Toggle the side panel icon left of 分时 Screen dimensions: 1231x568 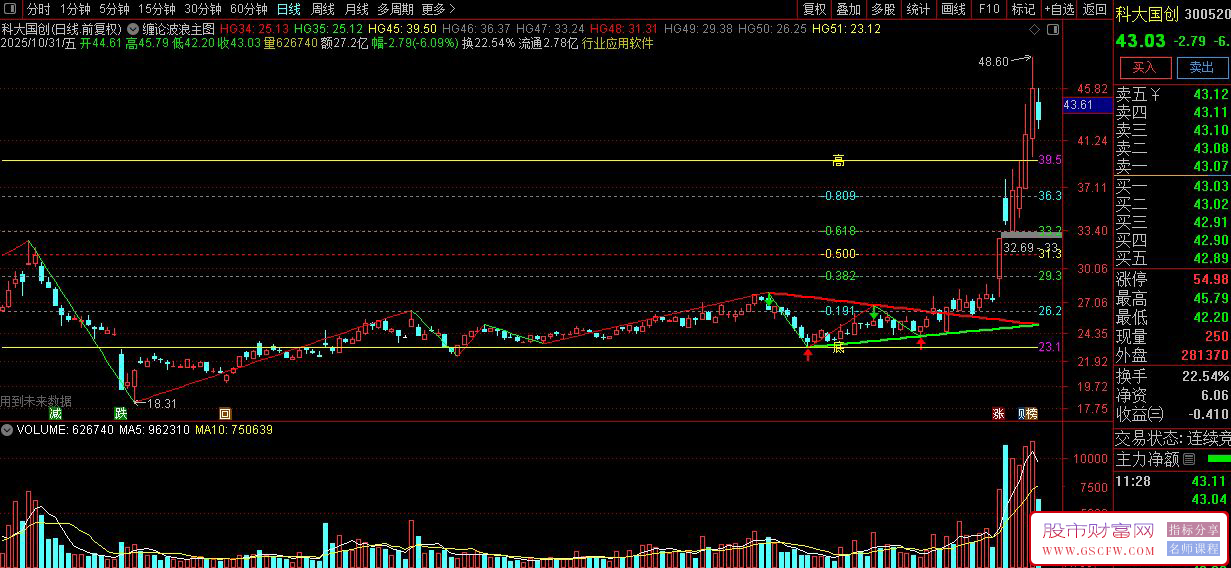point(9,9)
